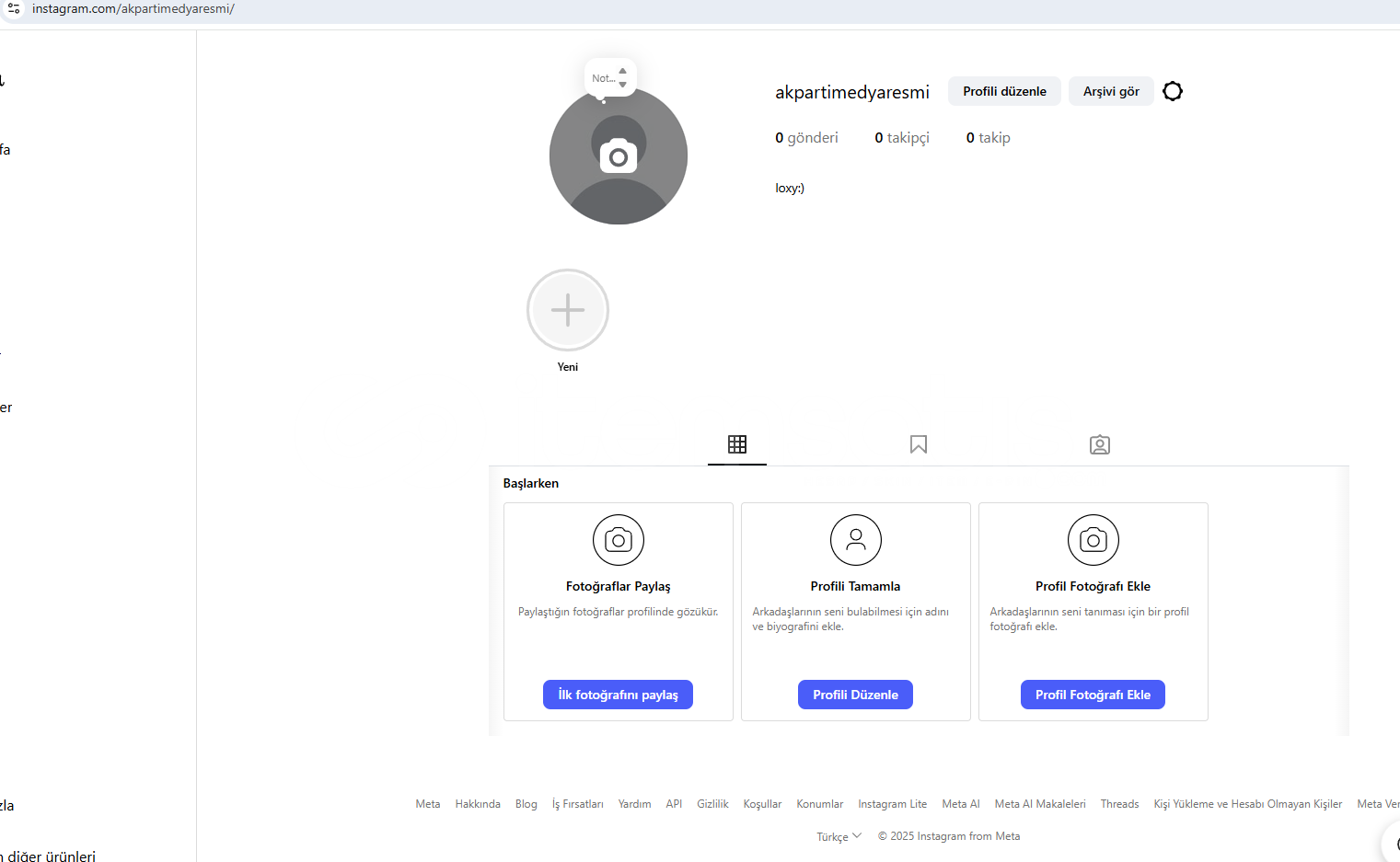Click the Arşivi gör button
Screen dimensions: 1400x862
tap(1111, 91)
